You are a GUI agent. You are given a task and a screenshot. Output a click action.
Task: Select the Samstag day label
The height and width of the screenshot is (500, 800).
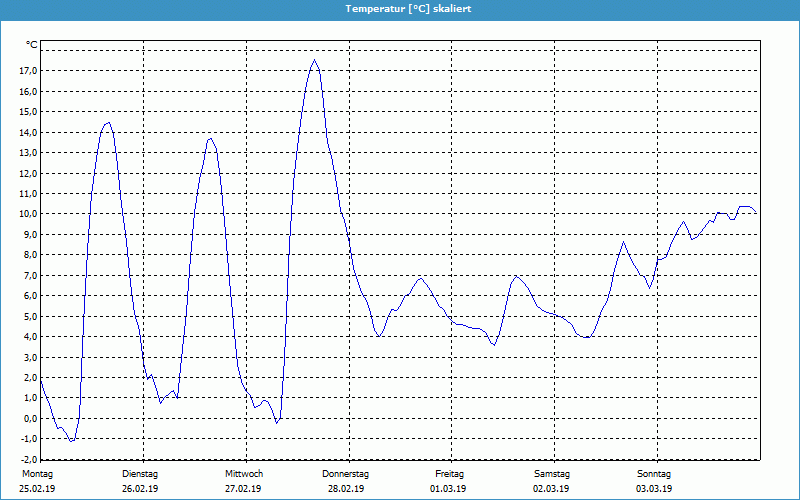(552, 474)
